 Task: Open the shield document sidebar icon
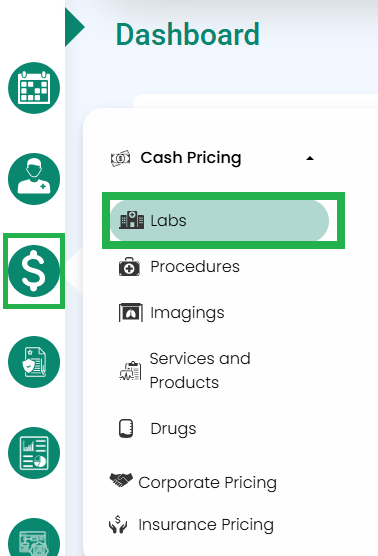[34, 362]
